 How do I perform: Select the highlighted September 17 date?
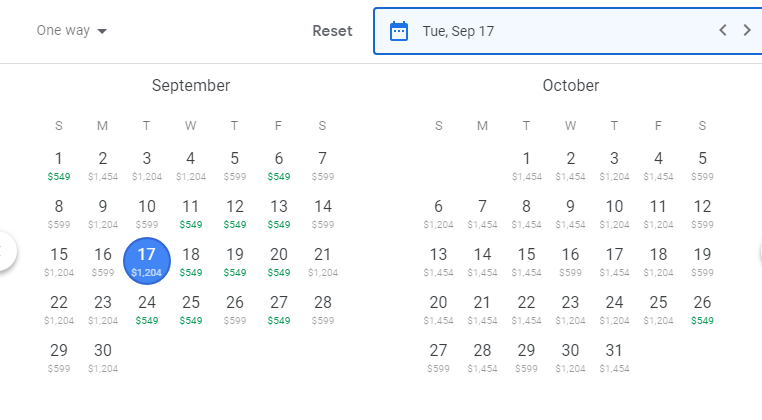click(x=147, y=260)
